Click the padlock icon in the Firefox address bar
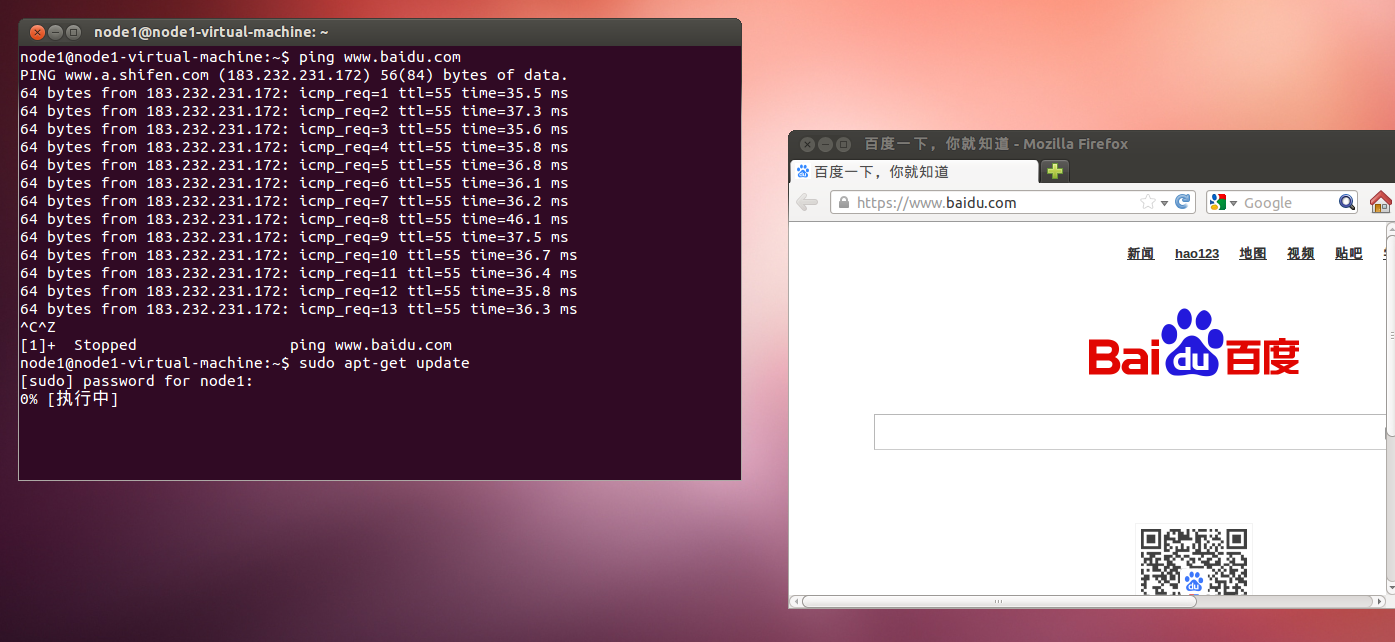The image size is (1395, 642). (x=844, y=203)
